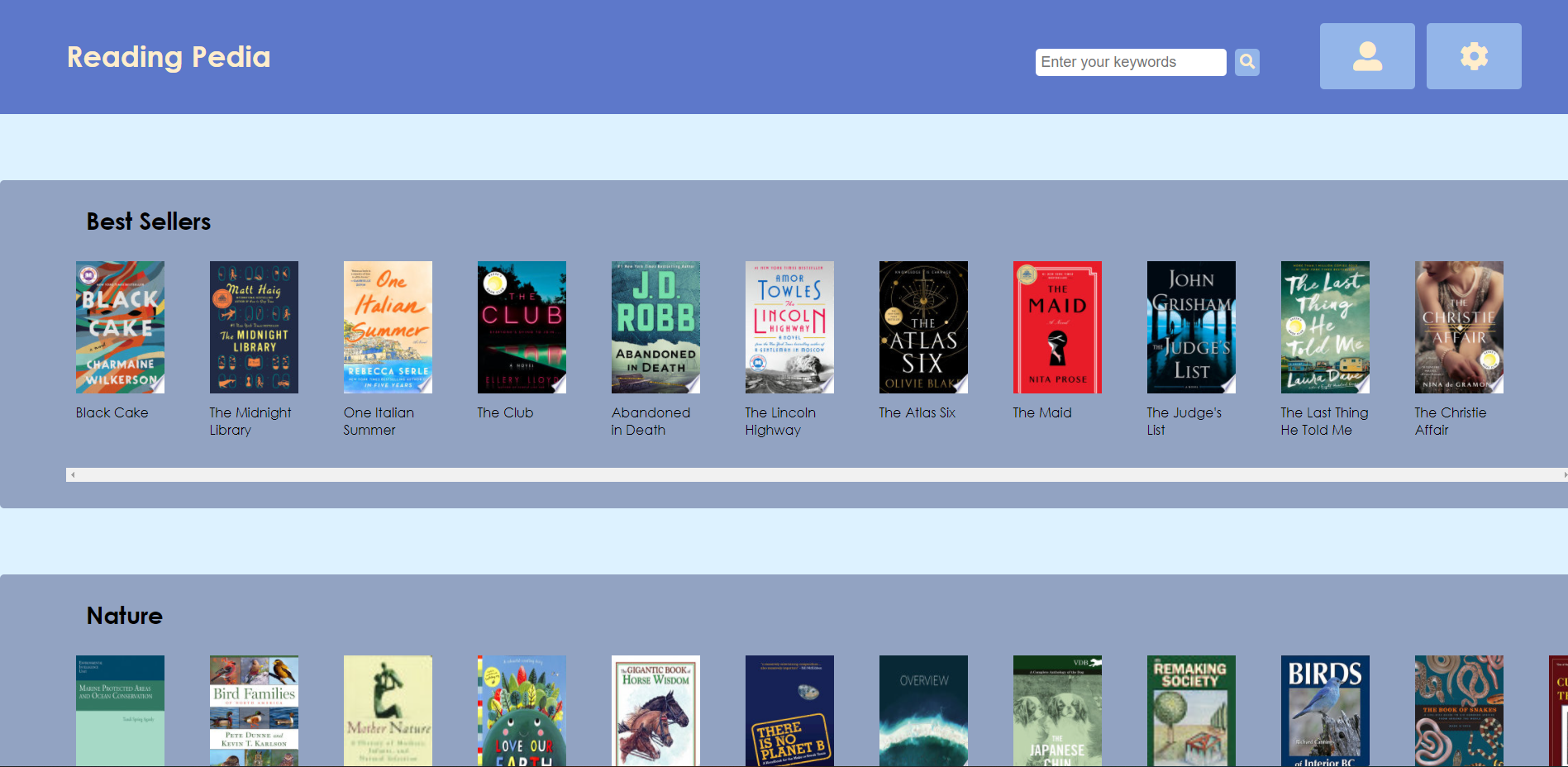Click the left arrow of Best Sellers scrollbar
This screenshot has width=1568, height=767.
pos(72,474)
